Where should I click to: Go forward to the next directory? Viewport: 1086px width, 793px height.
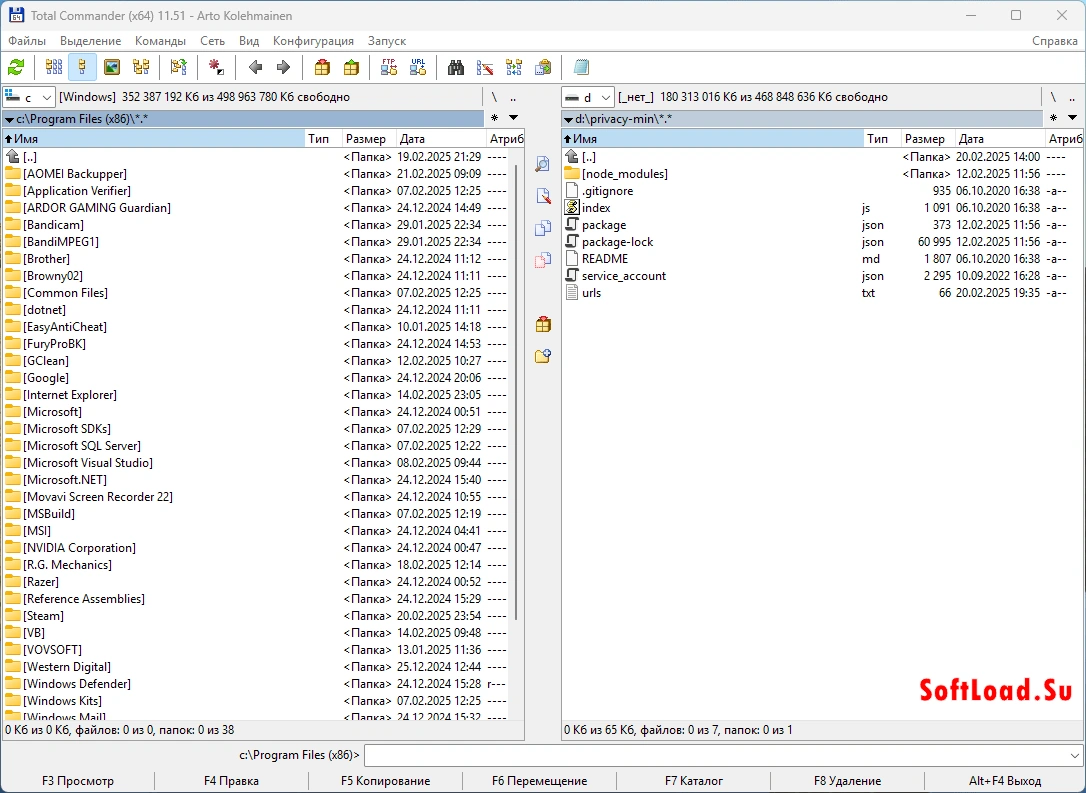[283, 68]
